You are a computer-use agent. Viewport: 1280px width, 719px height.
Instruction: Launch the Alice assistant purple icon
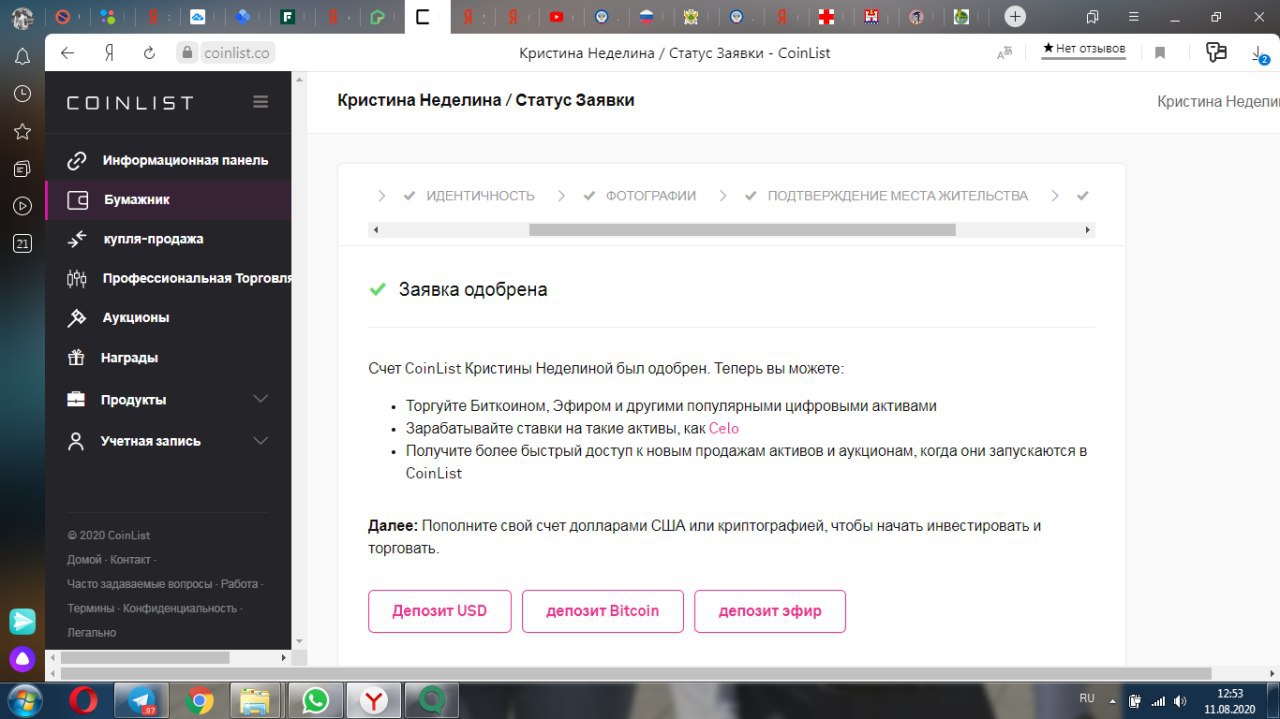(22, 659)
